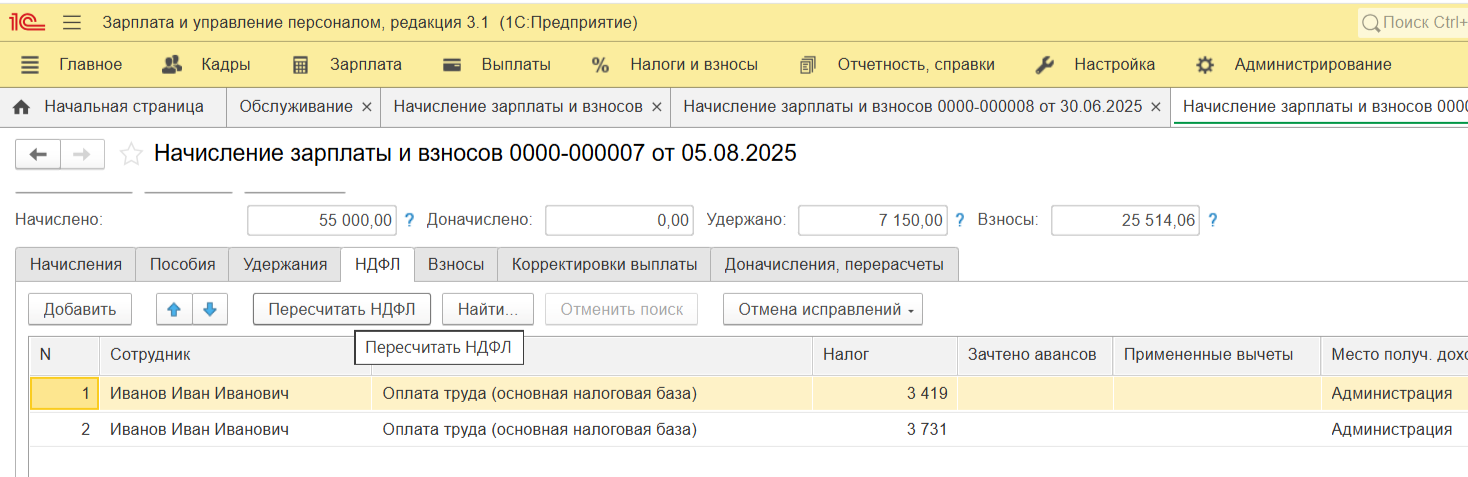This screenshot has height=477, width=1468.
Task: Click the Найти... button
Action: pos(487,309)
